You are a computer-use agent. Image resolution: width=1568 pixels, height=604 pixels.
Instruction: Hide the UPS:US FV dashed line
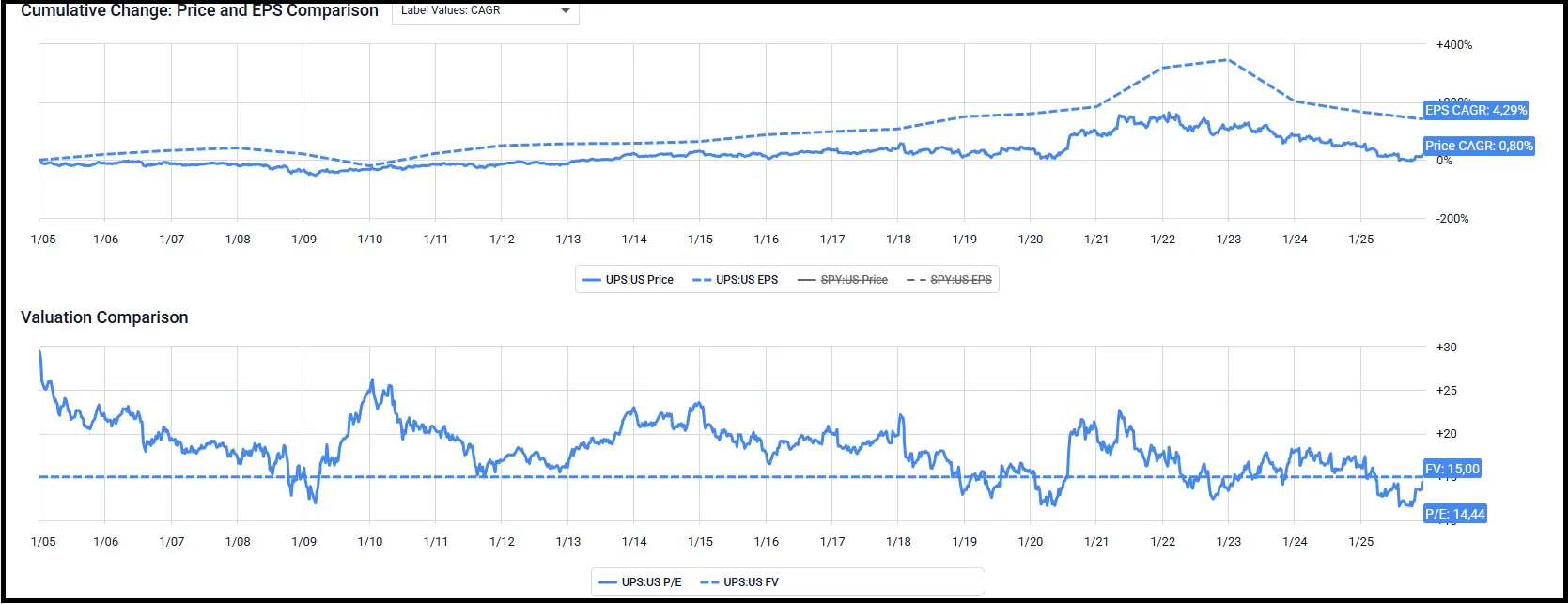click(740, 582)
